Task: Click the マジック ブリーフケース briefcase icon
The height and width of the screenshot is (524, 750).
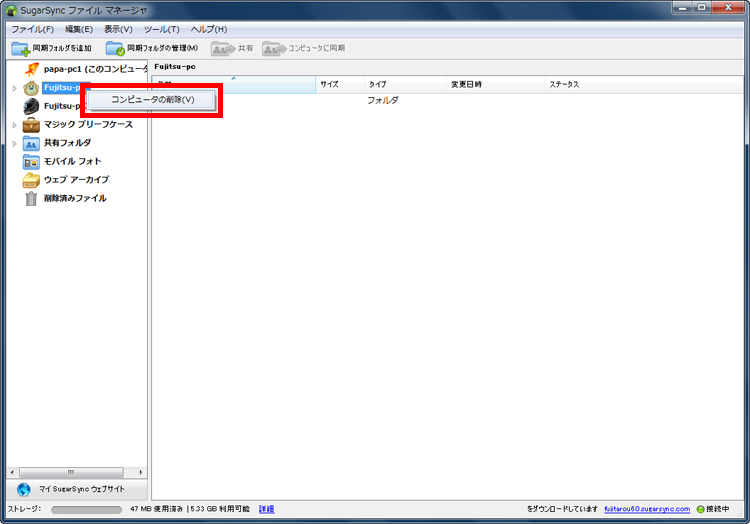Action: point(31,125)
